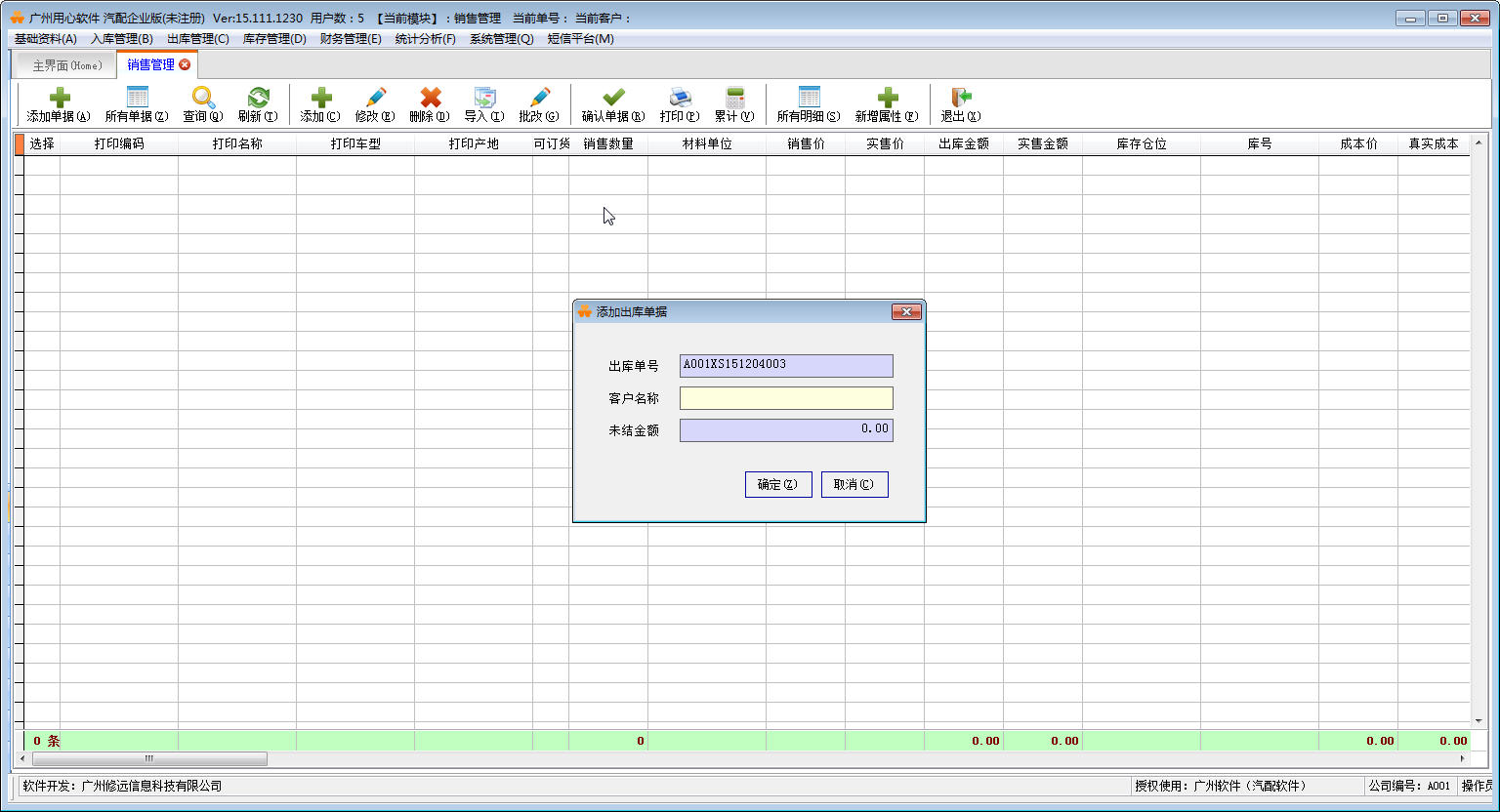Screen dimensions: 1500x812
Task: Open the 基础资料(A) menu
Action: pyautogui.click(x=45, y=39)
